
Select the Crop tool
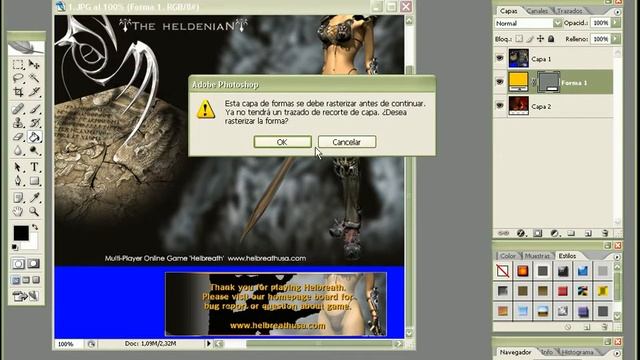[x=18, y=91]
